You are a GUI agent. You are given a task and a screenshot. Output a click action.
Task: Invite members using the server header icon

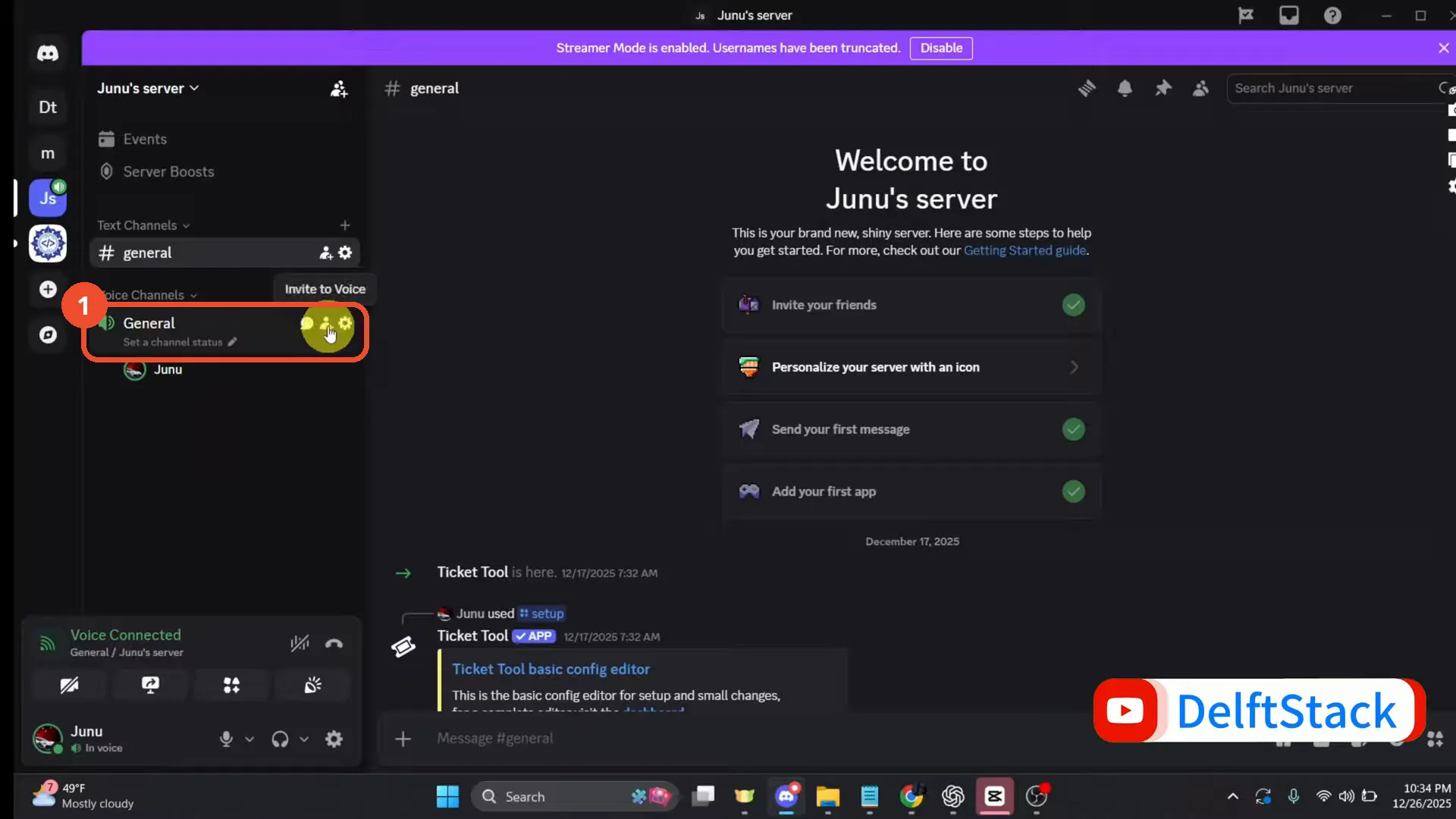[339, 89]
